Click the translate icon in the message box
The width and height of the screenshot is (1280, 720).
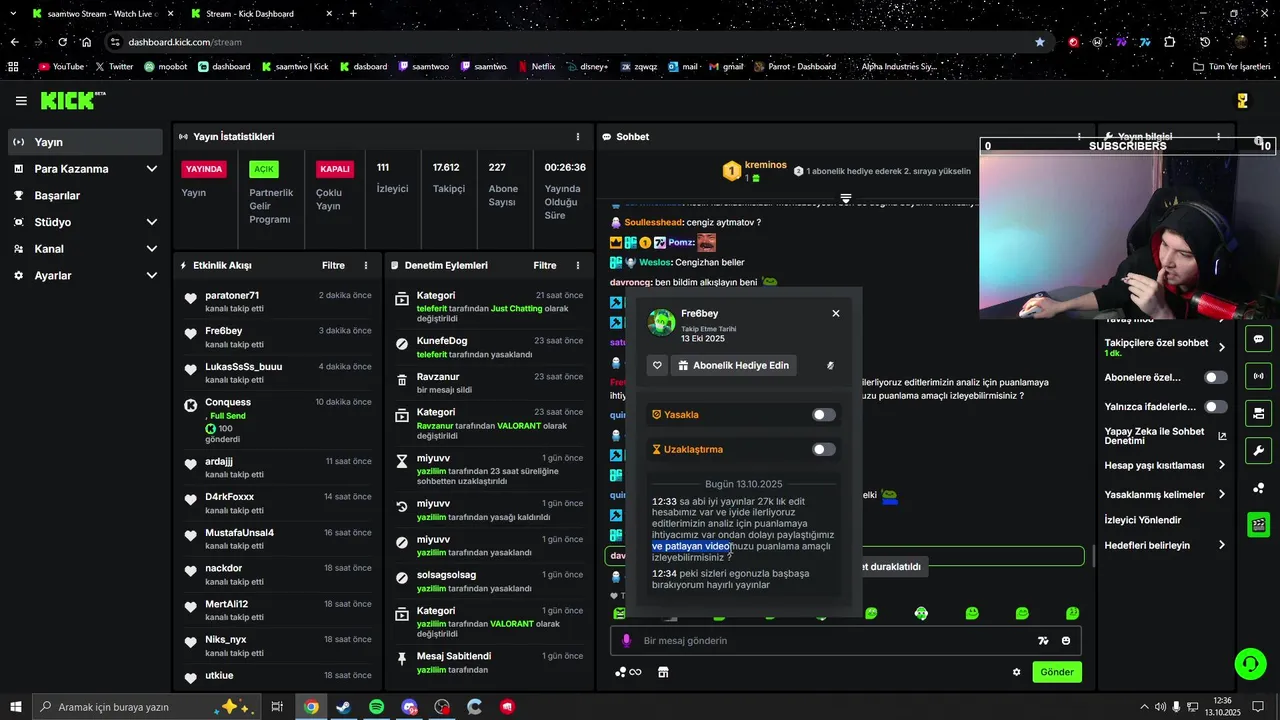pyautogui.click(x=1043, y=641)
